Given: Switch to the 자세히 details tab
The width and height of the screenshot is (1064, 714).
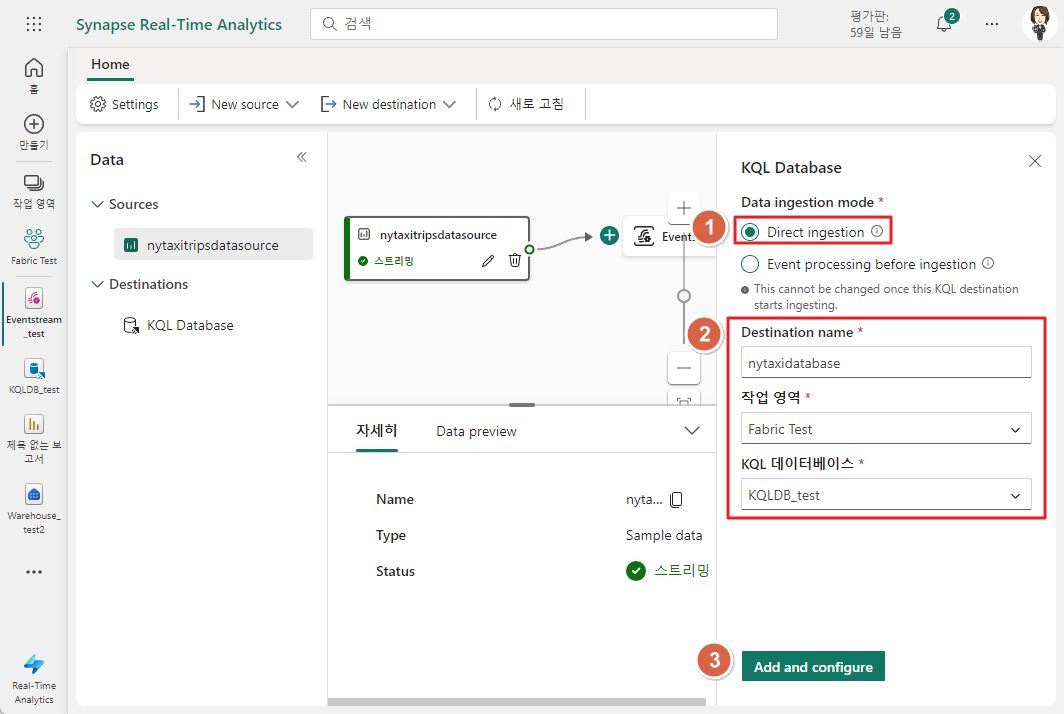Looking at the screenshot, I should 377,430.
